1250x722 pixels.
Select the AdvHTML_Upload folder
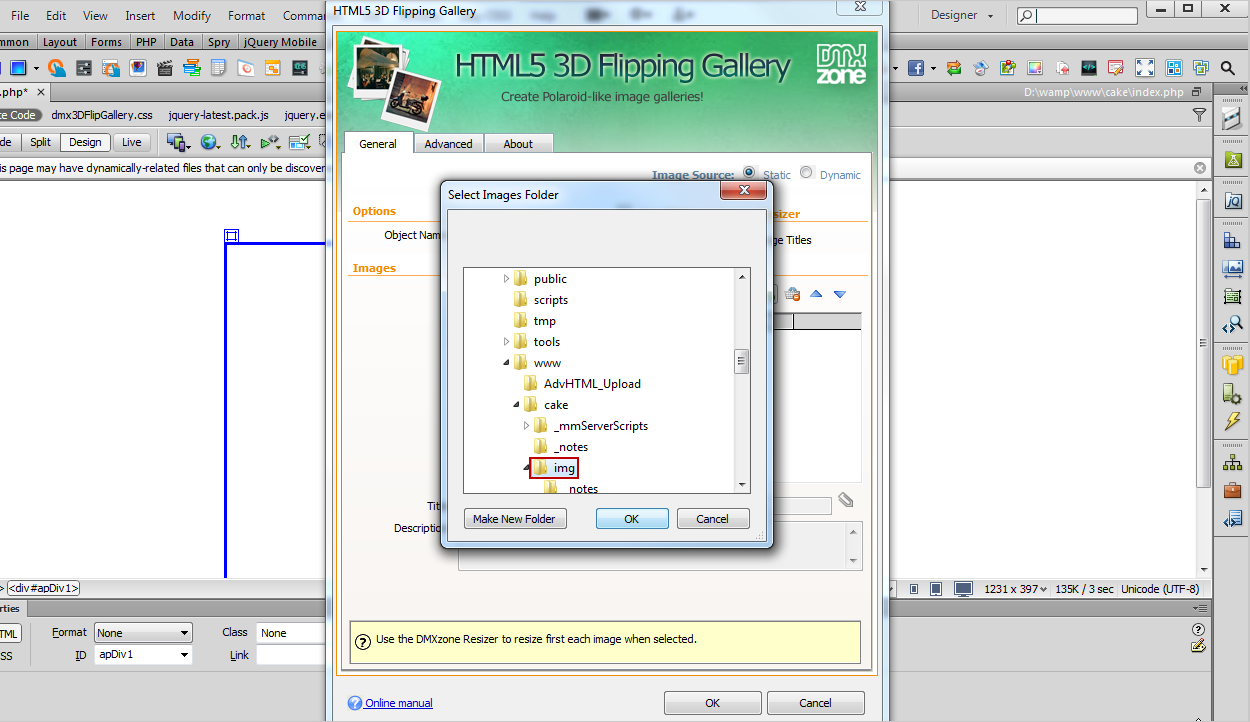(592, 384)
